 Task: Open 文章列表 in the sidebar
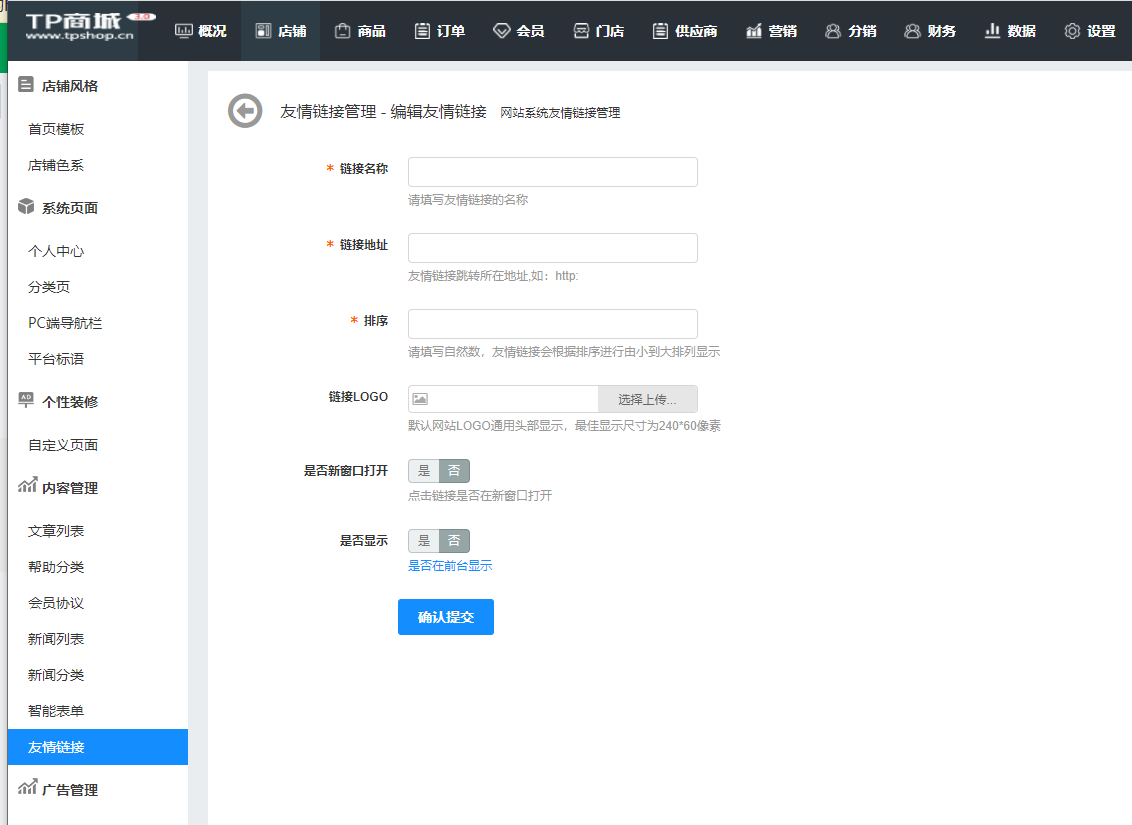(x=56, y=531)
